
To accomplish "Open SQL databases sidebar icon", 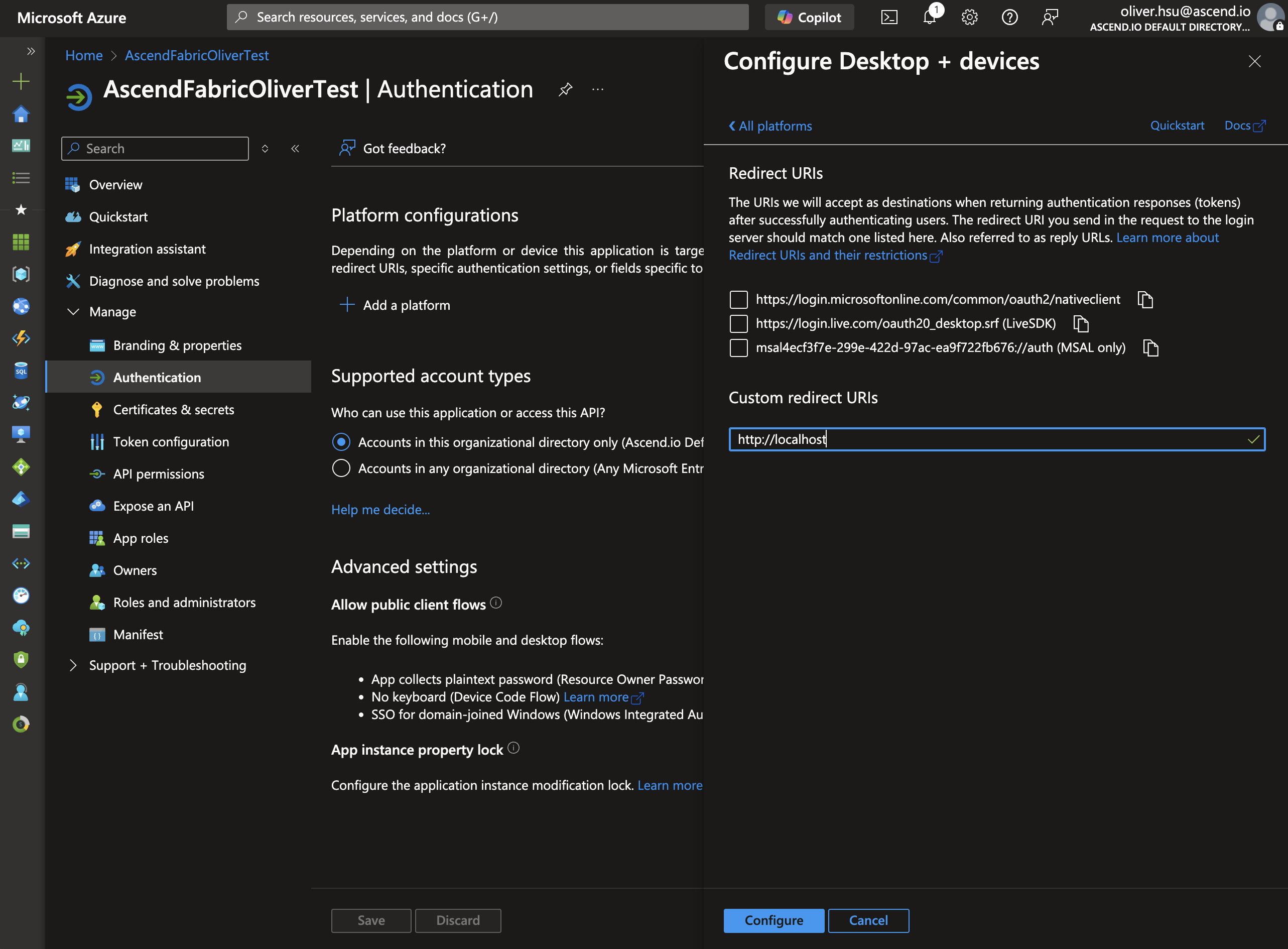I will click(x=21, y=371).
